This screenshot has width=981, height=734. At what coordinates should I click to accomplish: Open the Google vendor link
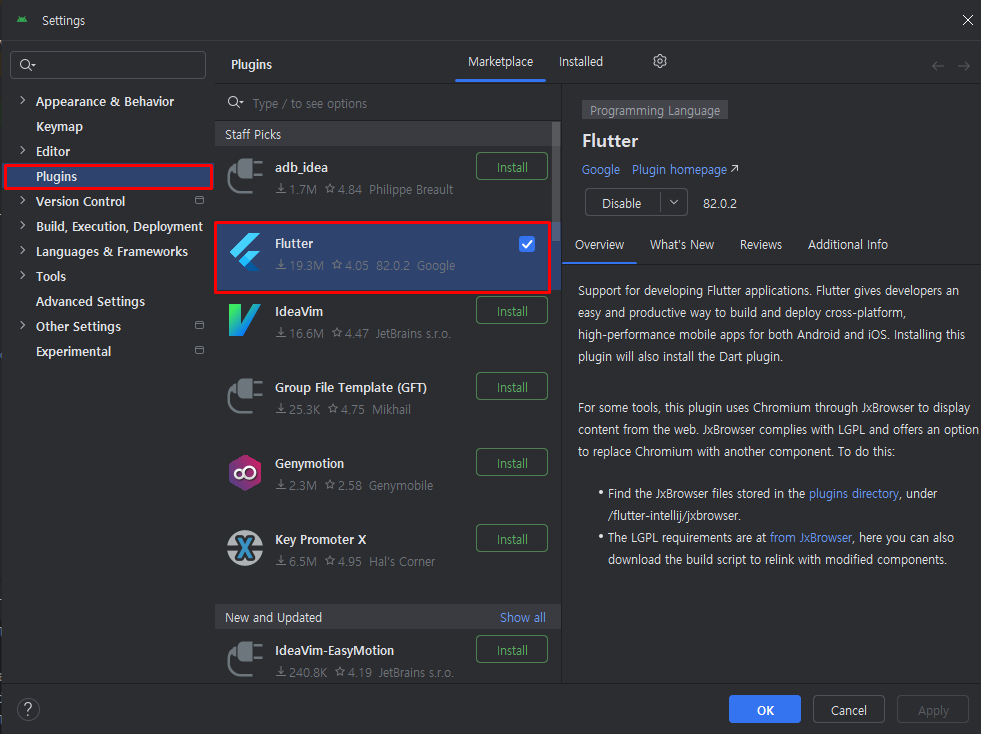[x=601, y=170]
